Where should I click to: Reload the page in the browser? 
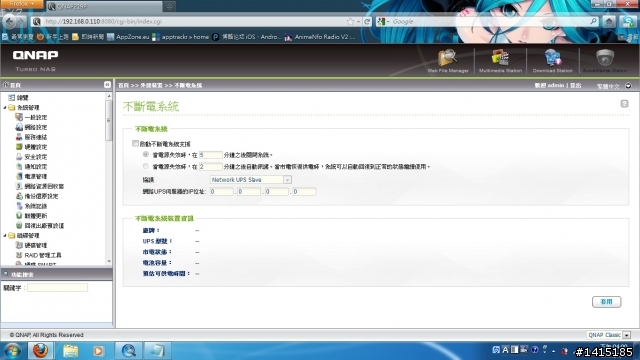(x=367, y=22)
